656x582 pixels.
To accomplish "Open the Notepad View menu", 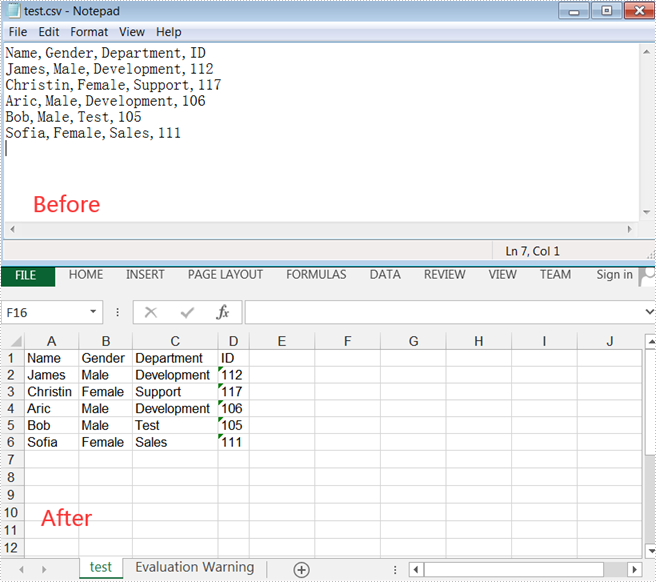I will (132, 32).
